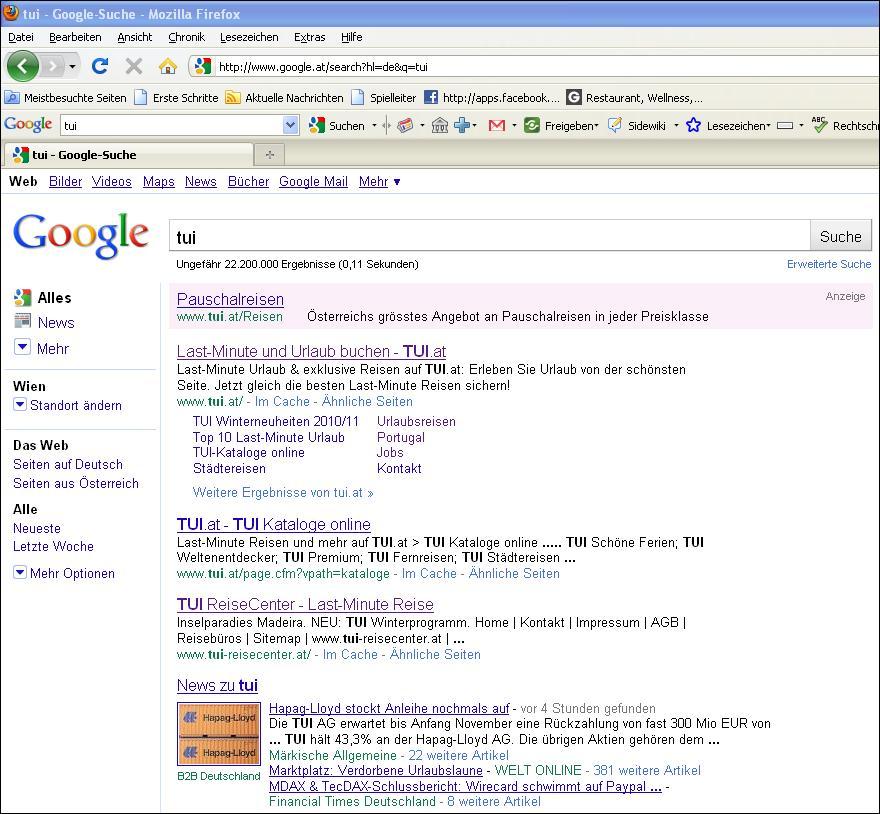The width and height of the screenshot is (880, 814).
Task: Open the Erste Schritte bookmark
Action: (176, 98)
